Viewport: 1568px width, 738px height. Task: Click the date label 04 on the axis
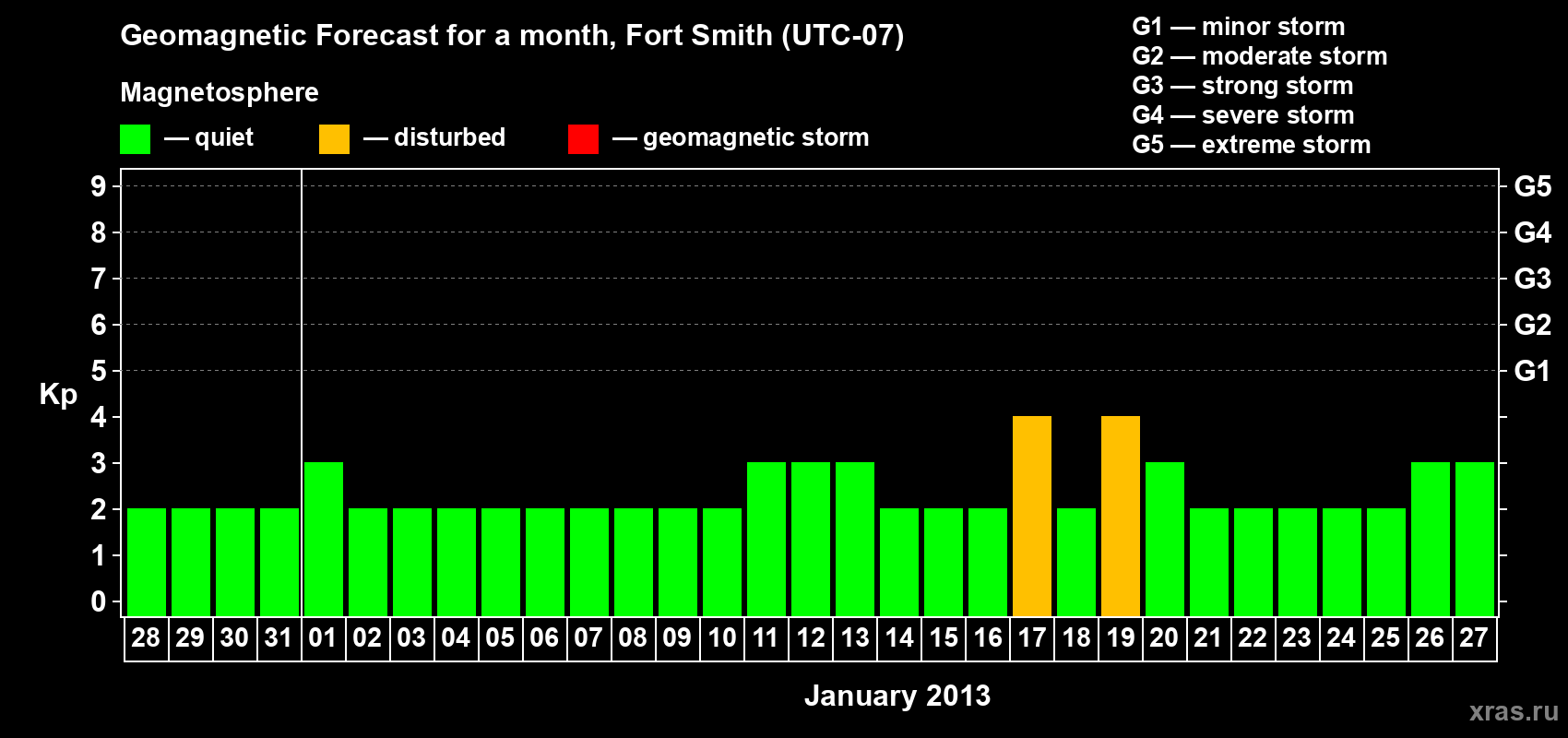(456, 638)
